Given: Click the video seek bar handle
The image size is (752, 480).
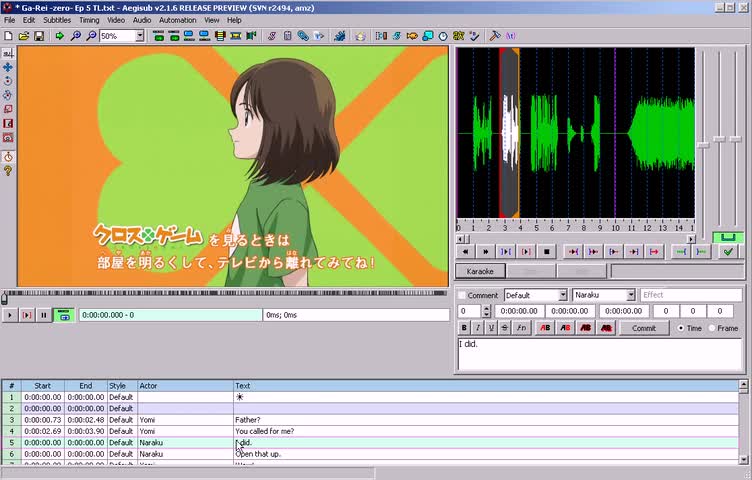Looking at the screenshot, I should [x=4, y=299].
